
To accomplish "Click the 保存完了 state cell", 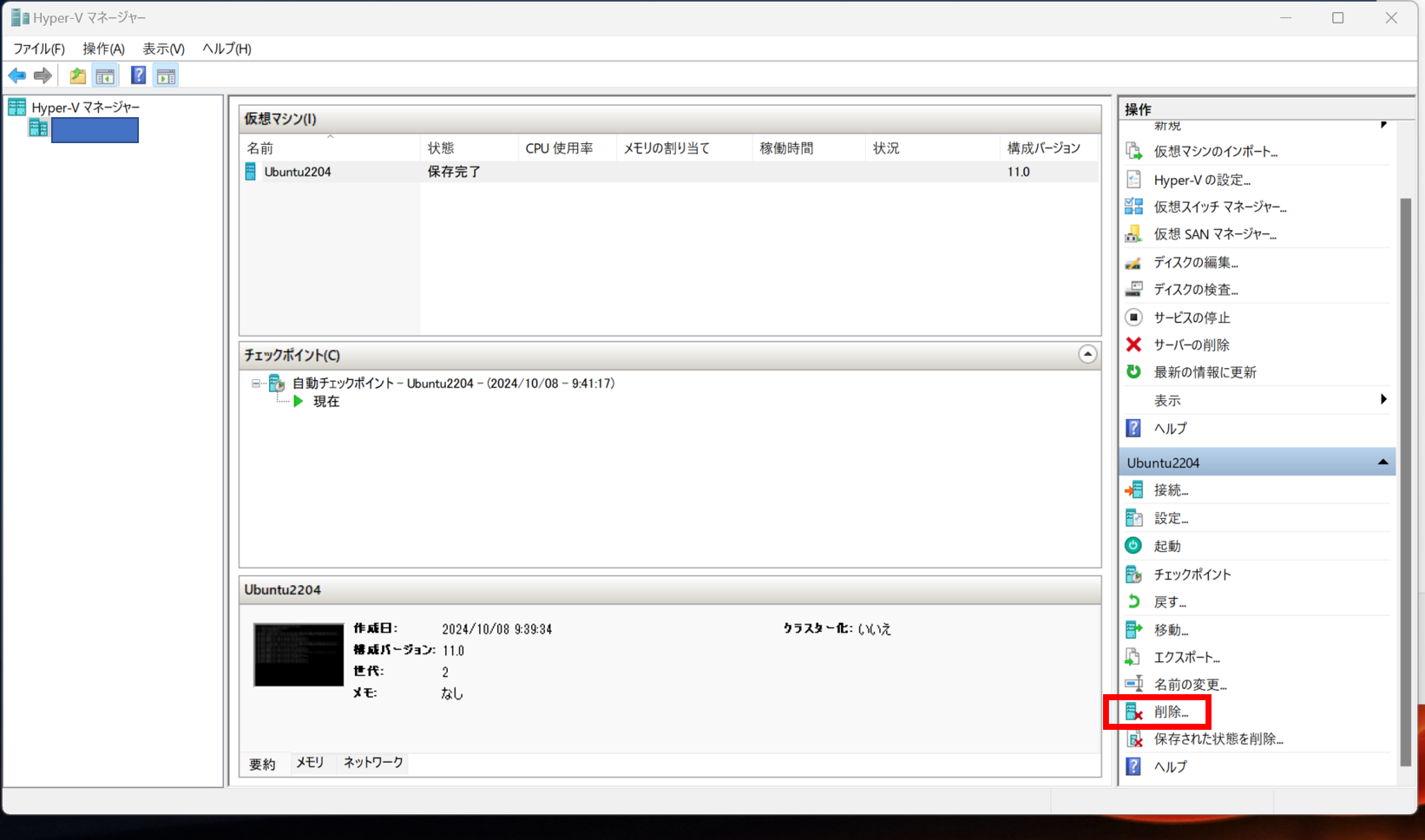I will click(x=454, y=172).
